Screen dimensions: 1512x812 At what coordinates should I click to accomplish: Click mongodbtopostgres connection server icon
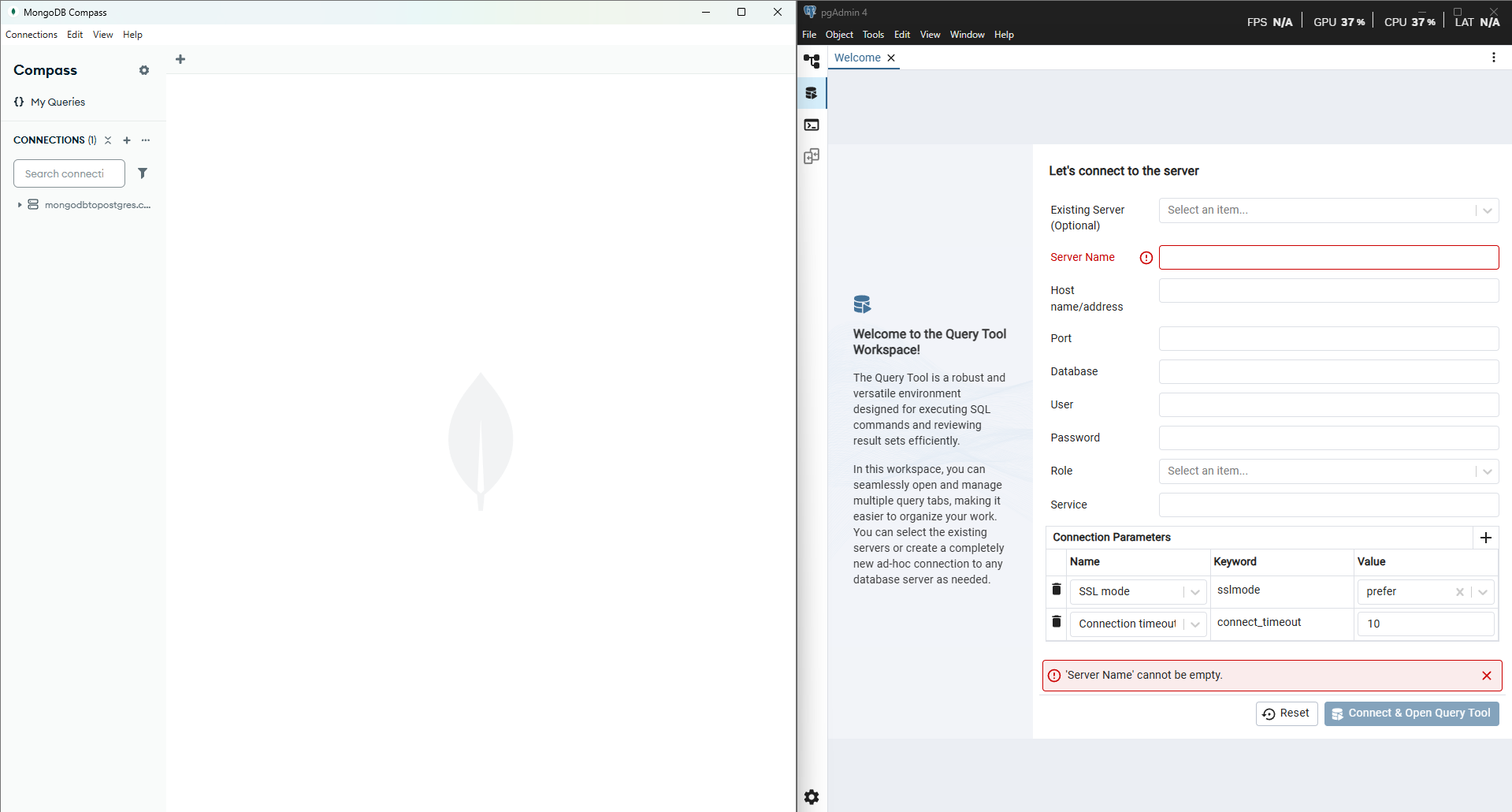(33, 204)
